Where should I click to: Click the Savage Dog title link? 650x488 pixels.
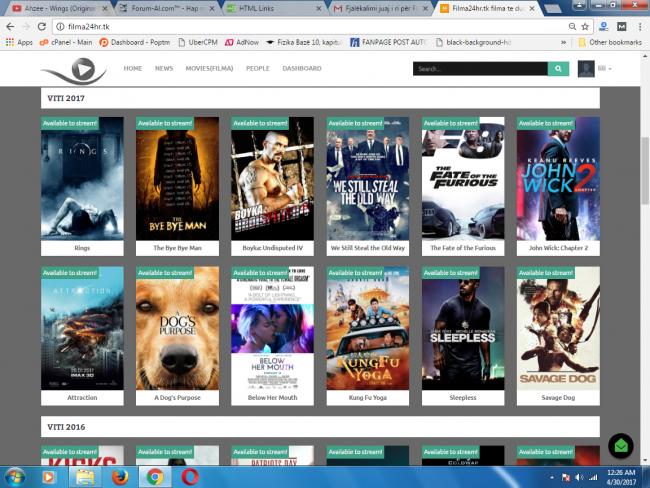(x=558, y=398)
